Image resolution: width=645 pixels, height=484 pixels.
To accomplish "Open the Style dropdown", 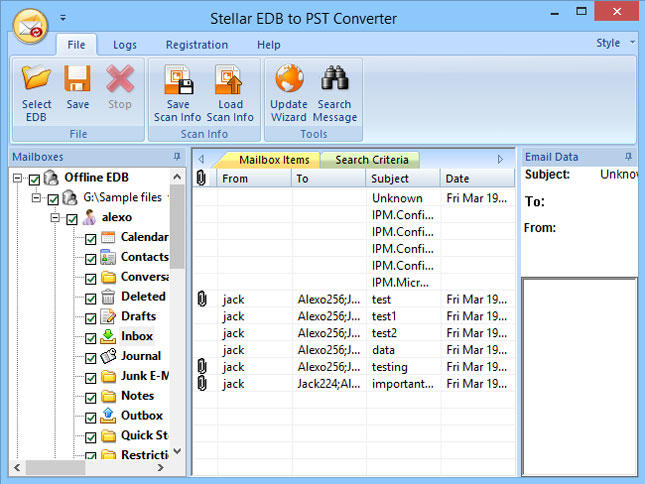I will pyautogui.click(x=615, y=43).
